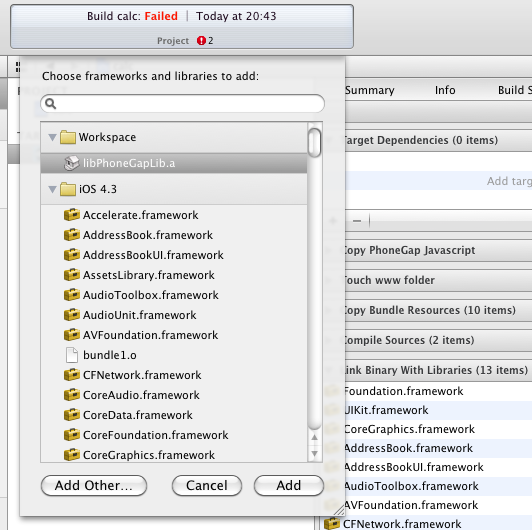This screenshot has width=532, height=530.
Task: Click the AssetsLibrary.framework toolbox icon
Action: point(72,275)
